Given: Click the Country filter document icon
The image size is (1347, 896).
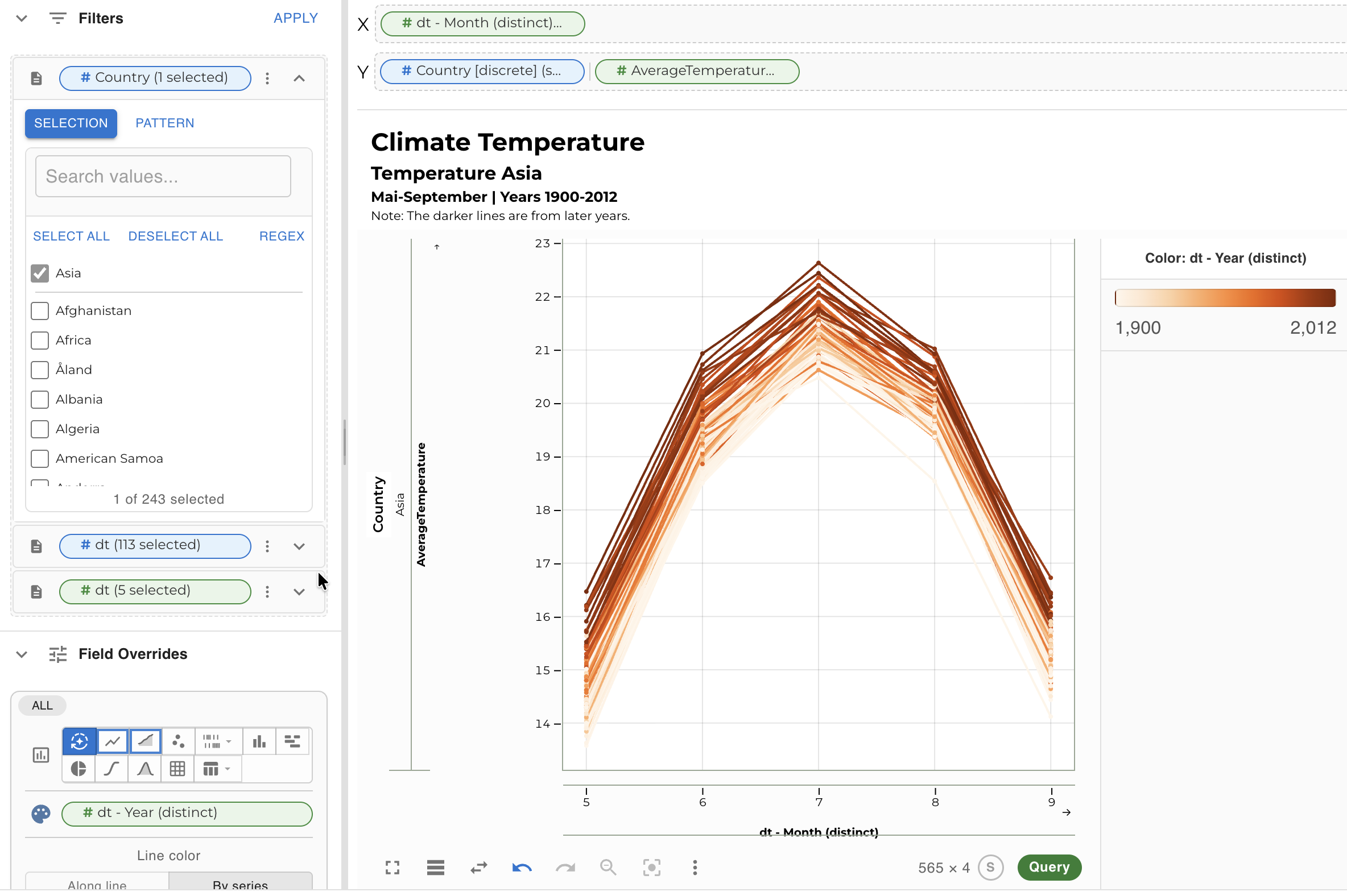Looking at the screenshot, I should (x=36, y=78).
